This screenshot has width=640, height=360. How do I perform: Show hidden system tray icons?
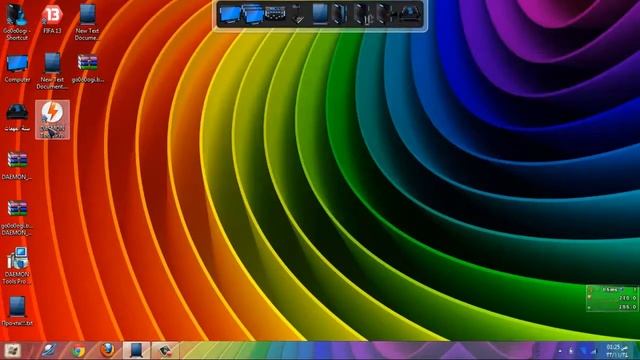(x=560, y=351)
